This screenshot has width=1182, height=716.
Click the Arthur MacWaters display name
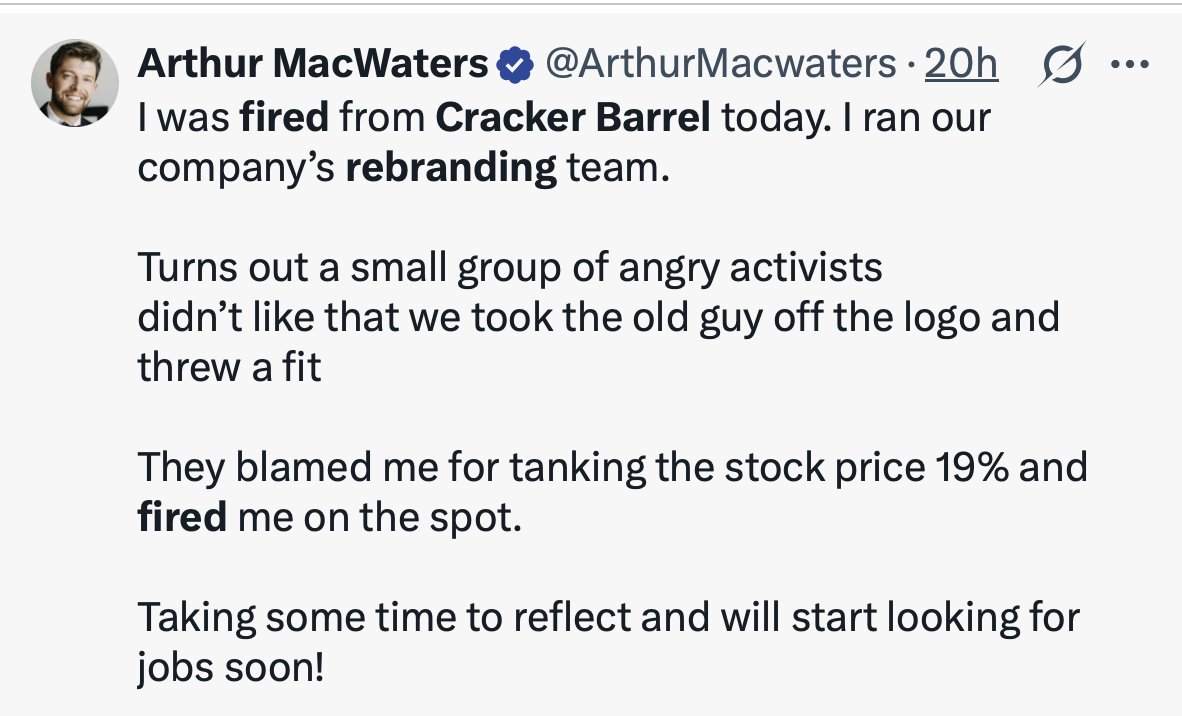click(x=312, y=66)
